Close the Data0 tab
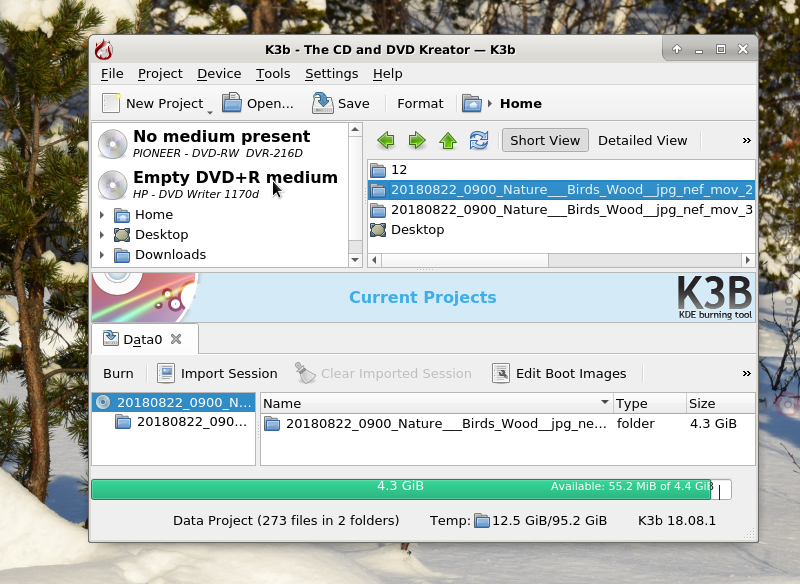The image size is (800, 584). (176, 339)
